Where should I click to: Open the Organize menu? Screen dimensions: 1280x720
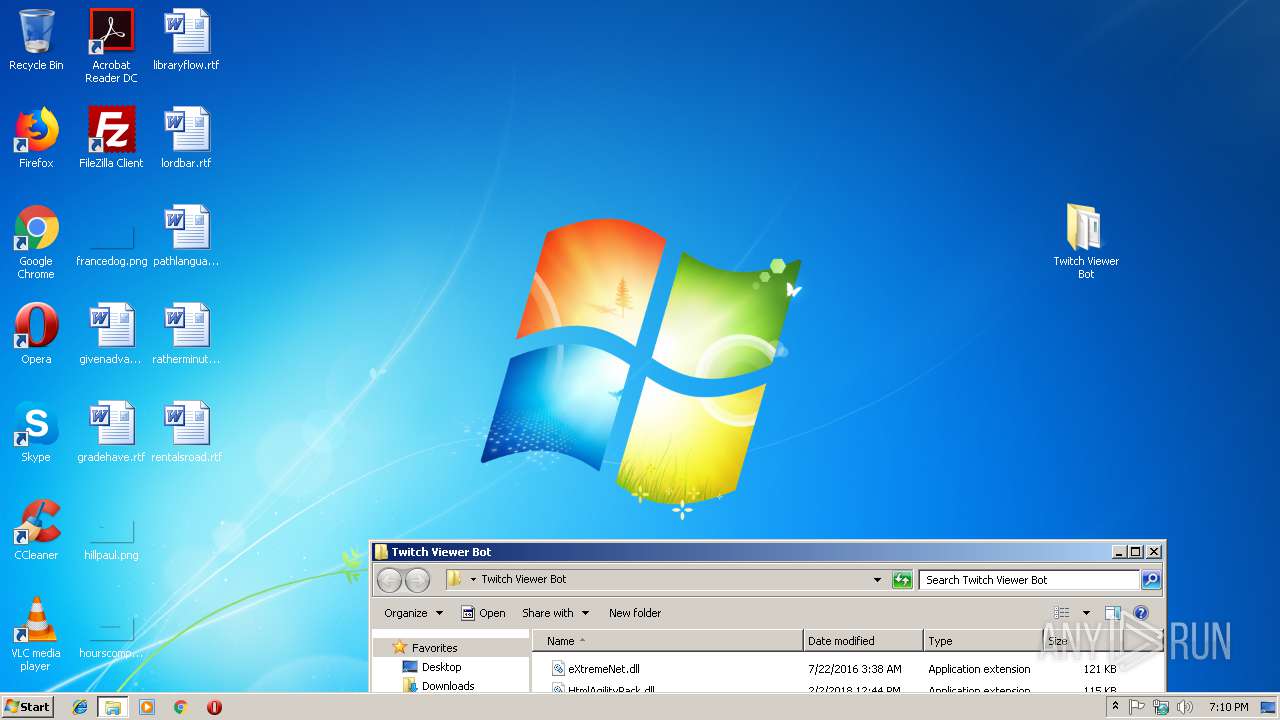pos(413,613)
